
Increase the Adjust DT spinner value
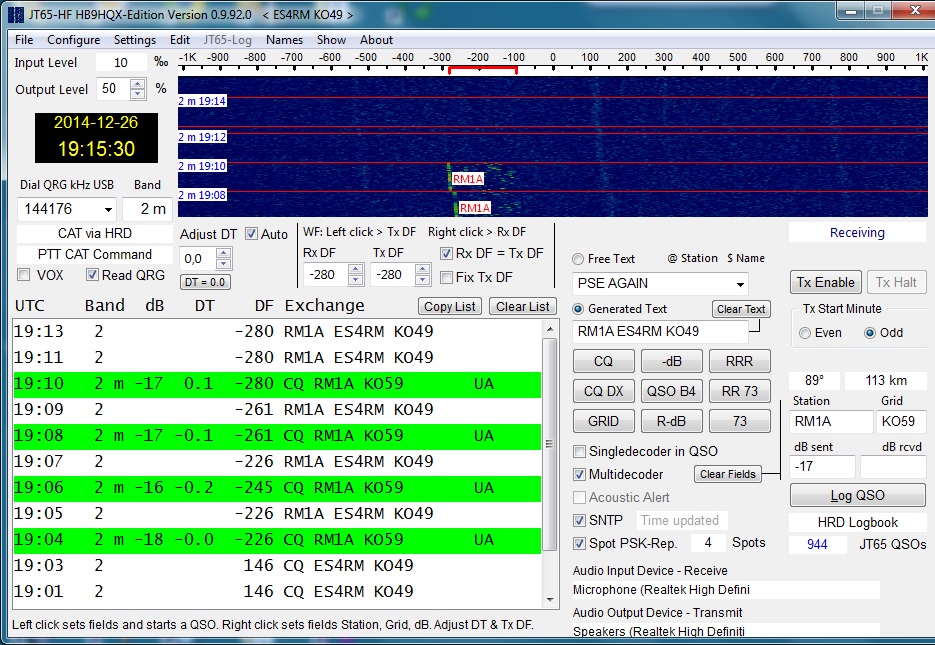coord(223,253)
